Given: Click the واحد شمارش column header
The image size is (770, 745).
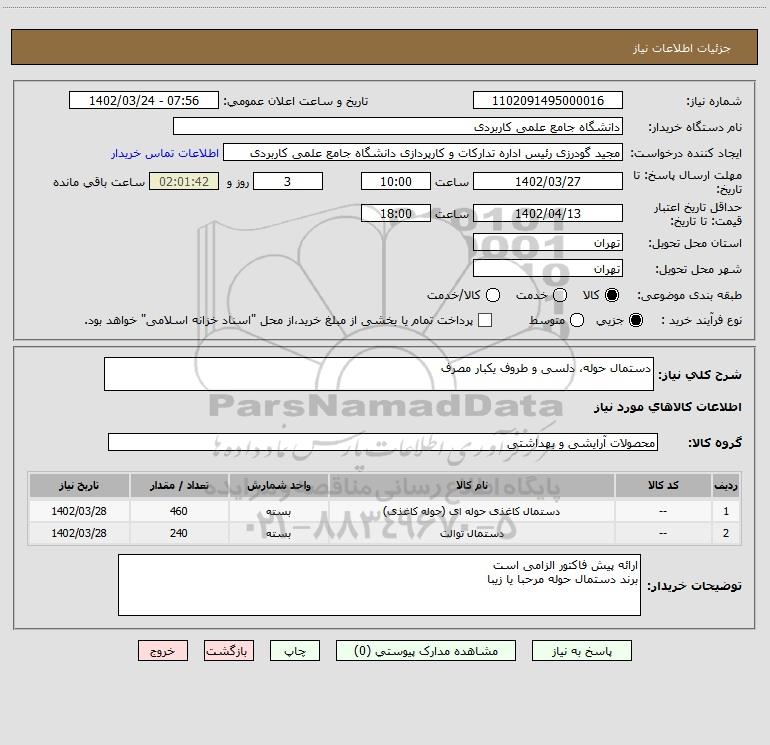Looking at the screenshot, I should click(278, 485).
